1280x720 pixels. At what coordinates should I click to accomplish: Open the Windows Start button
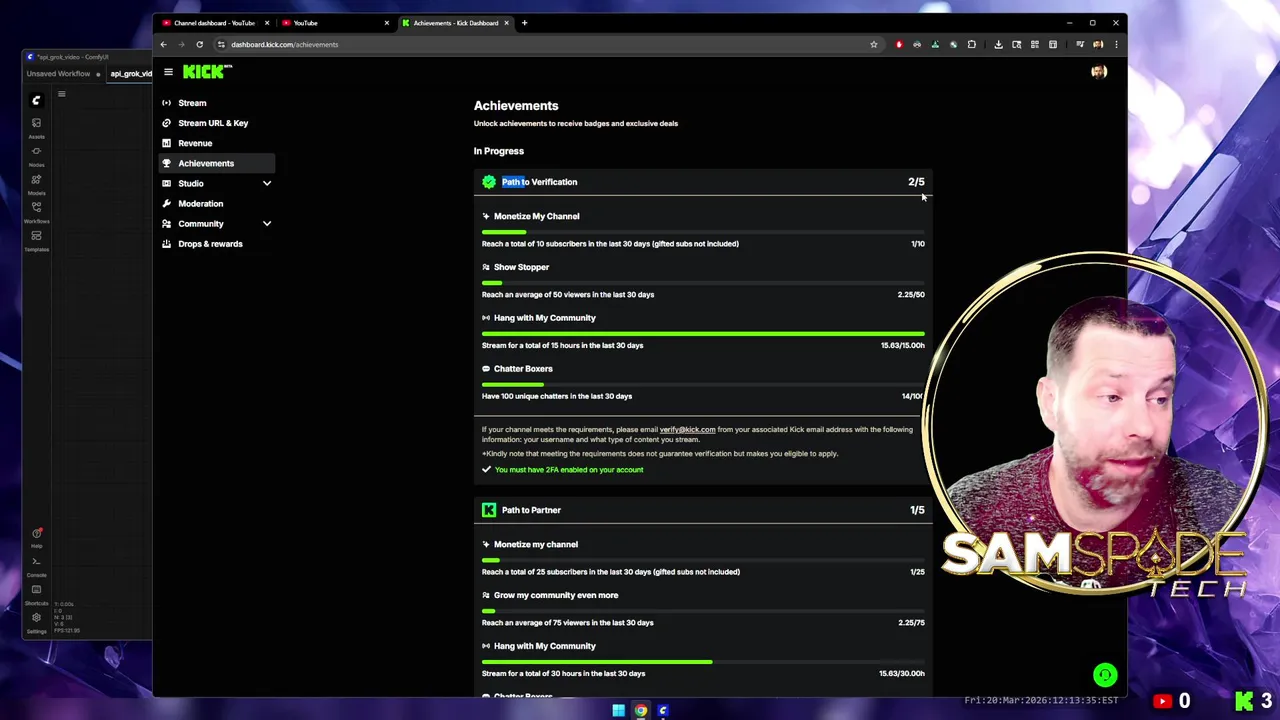coord(618,711)
